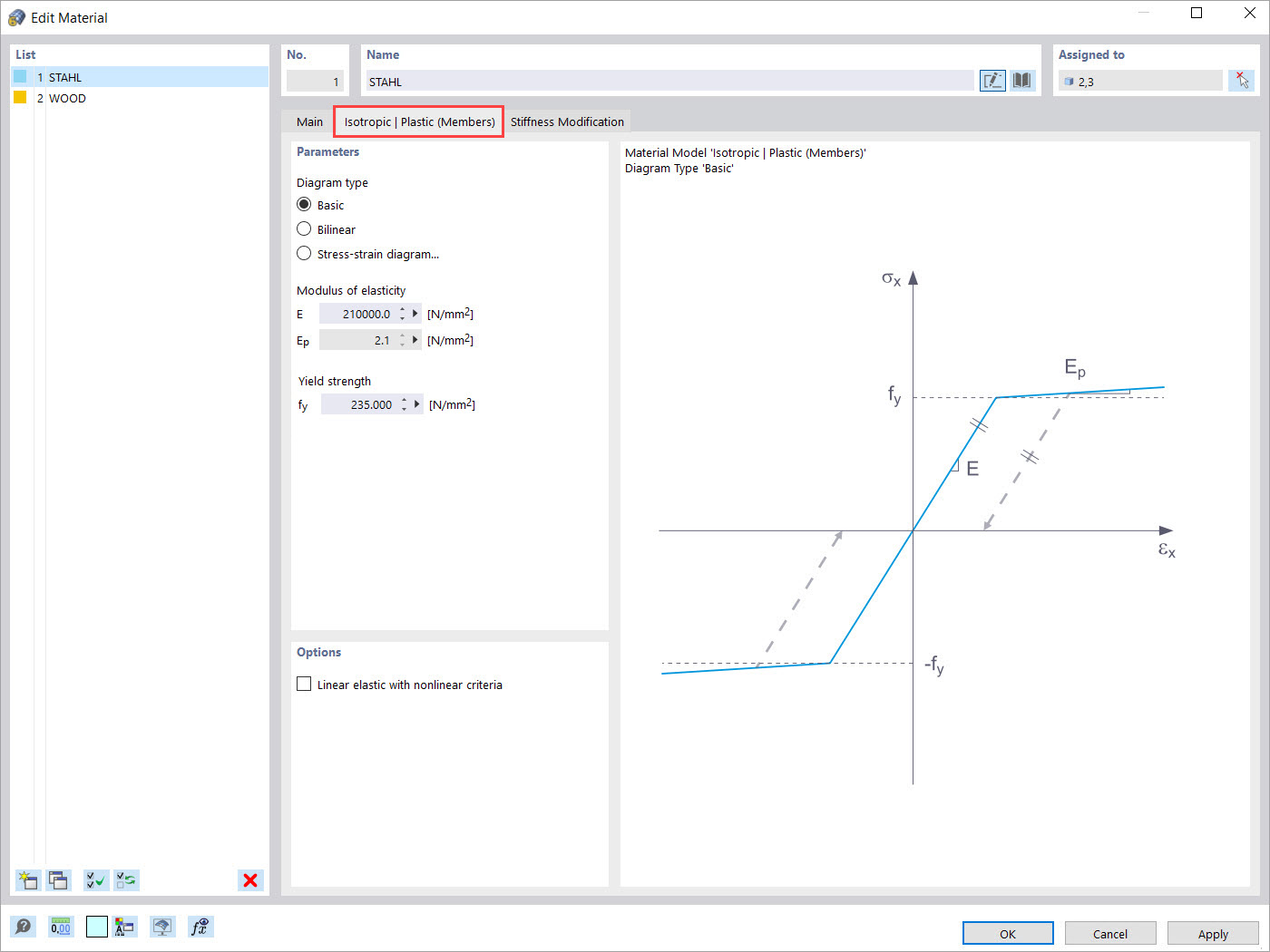
Task: Select STAHL in the material list
Action: point(141,77)
